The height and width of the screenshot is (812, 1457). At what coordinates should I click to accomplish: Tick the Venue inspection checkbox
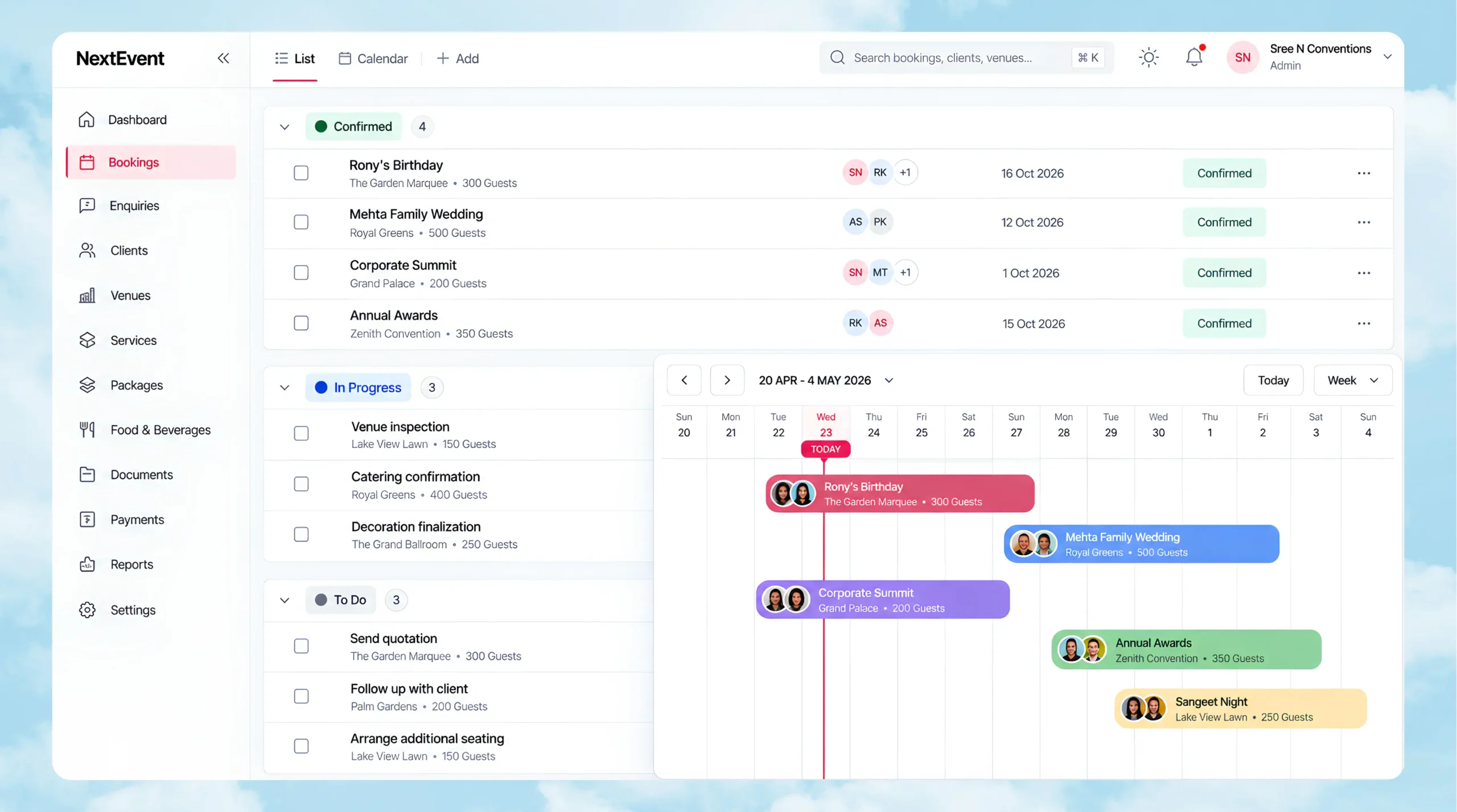(x=301, y=434)
